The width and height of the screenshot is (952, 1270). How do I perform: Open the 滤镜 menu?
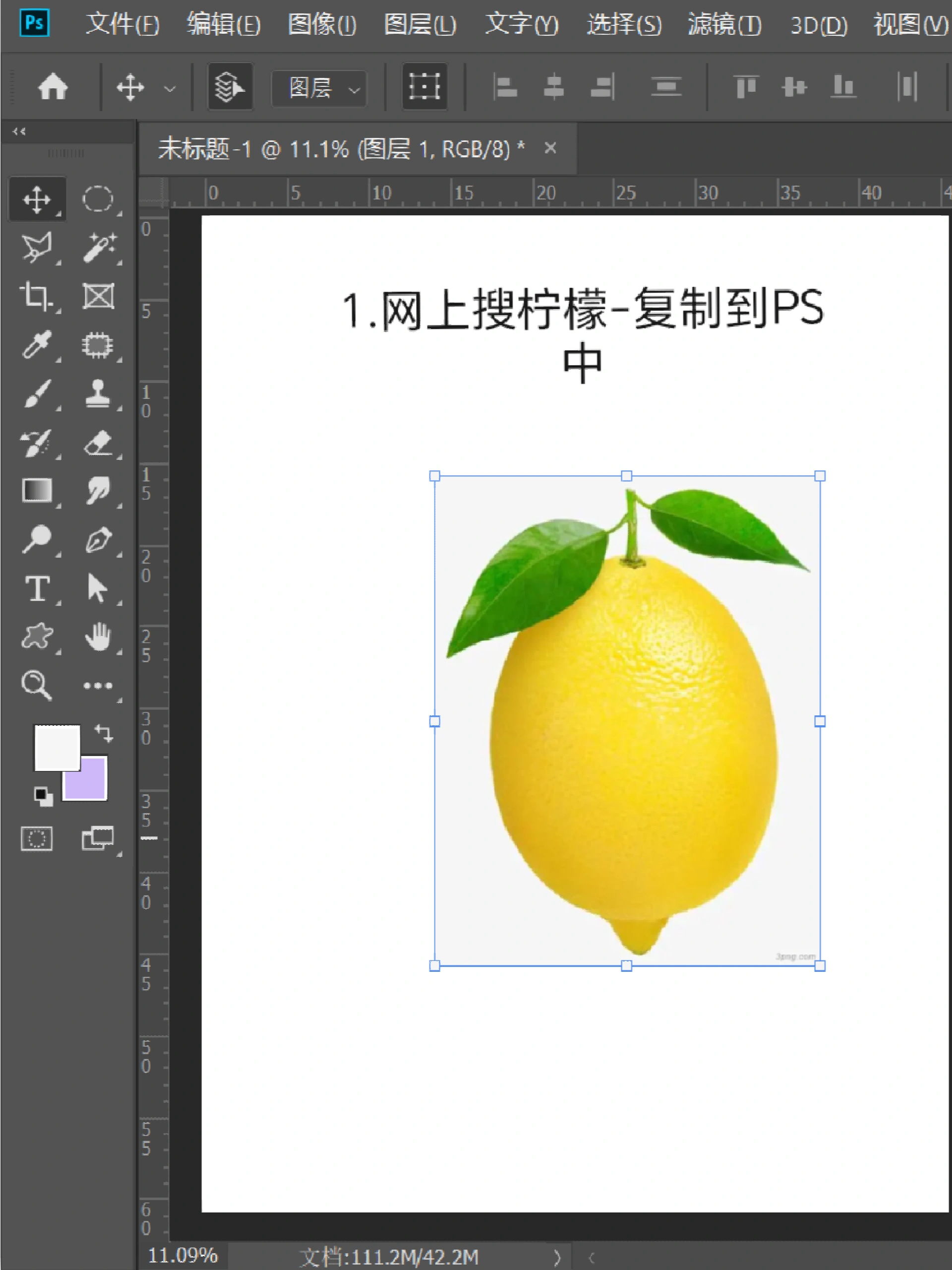722,24
